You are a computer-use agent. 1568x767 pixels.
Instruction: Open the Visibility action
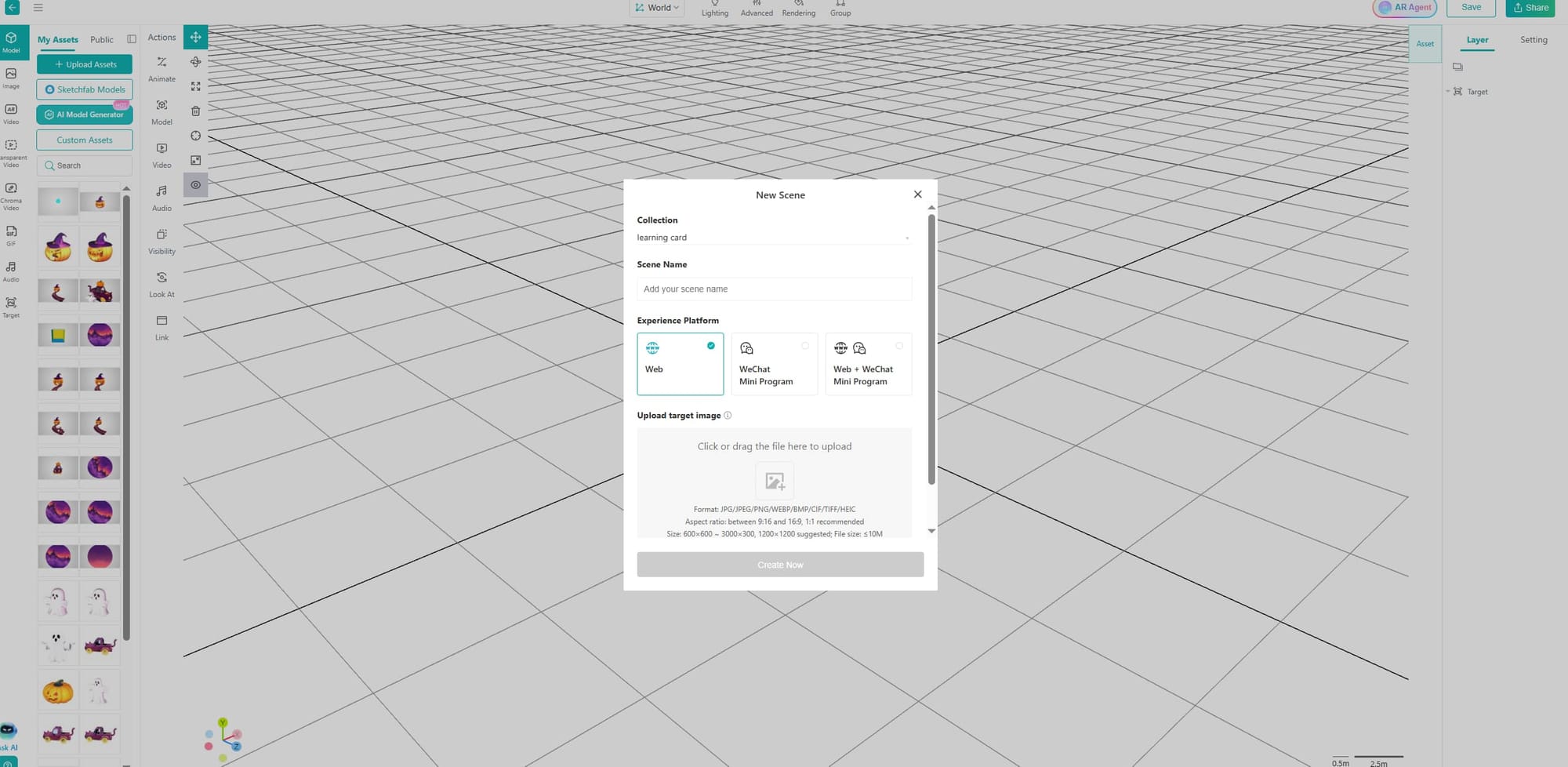[x=162, y=242]
